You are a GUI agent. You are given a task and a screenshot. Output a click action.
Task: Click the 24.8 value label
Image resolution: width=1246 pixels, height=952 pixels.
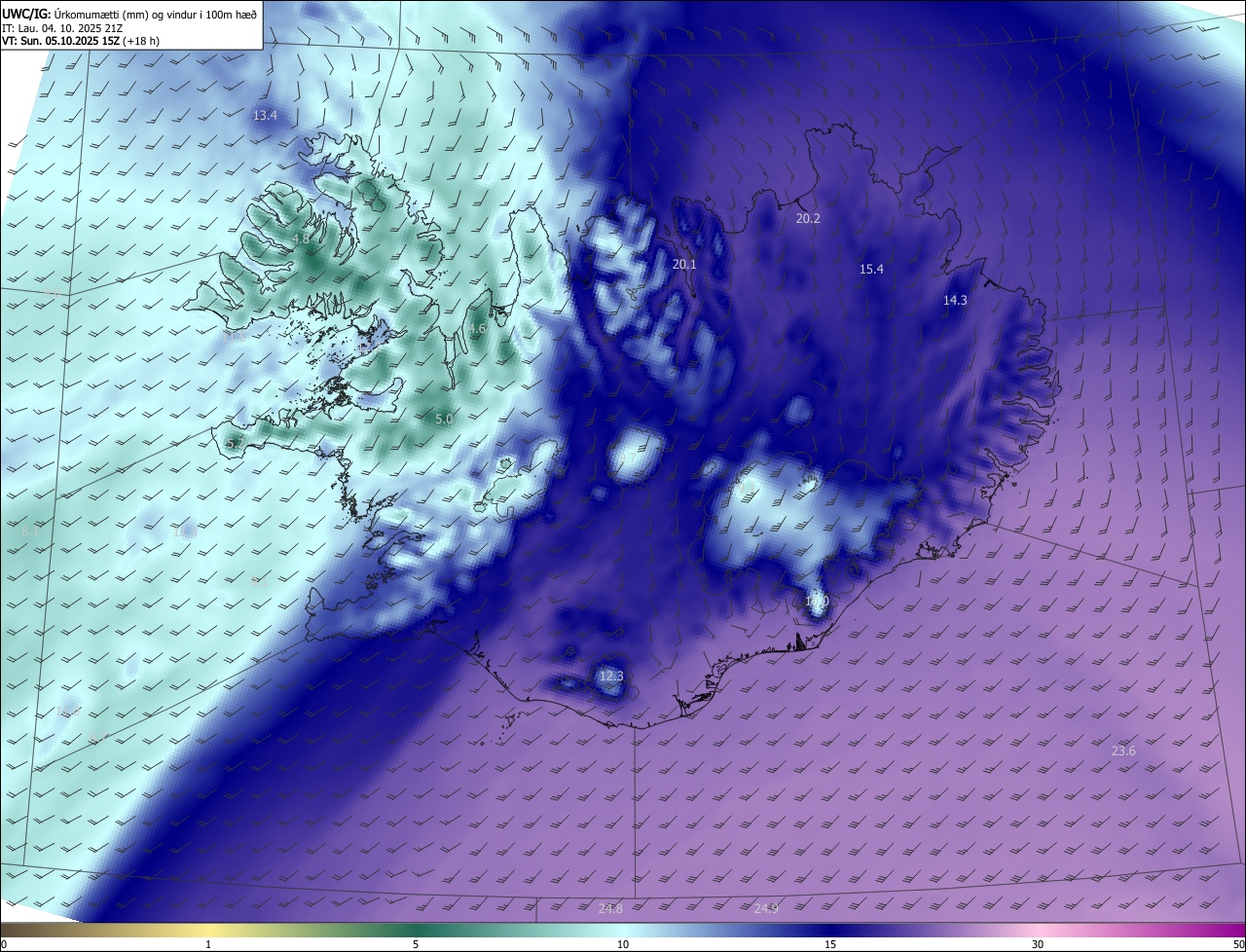point(610,908)
